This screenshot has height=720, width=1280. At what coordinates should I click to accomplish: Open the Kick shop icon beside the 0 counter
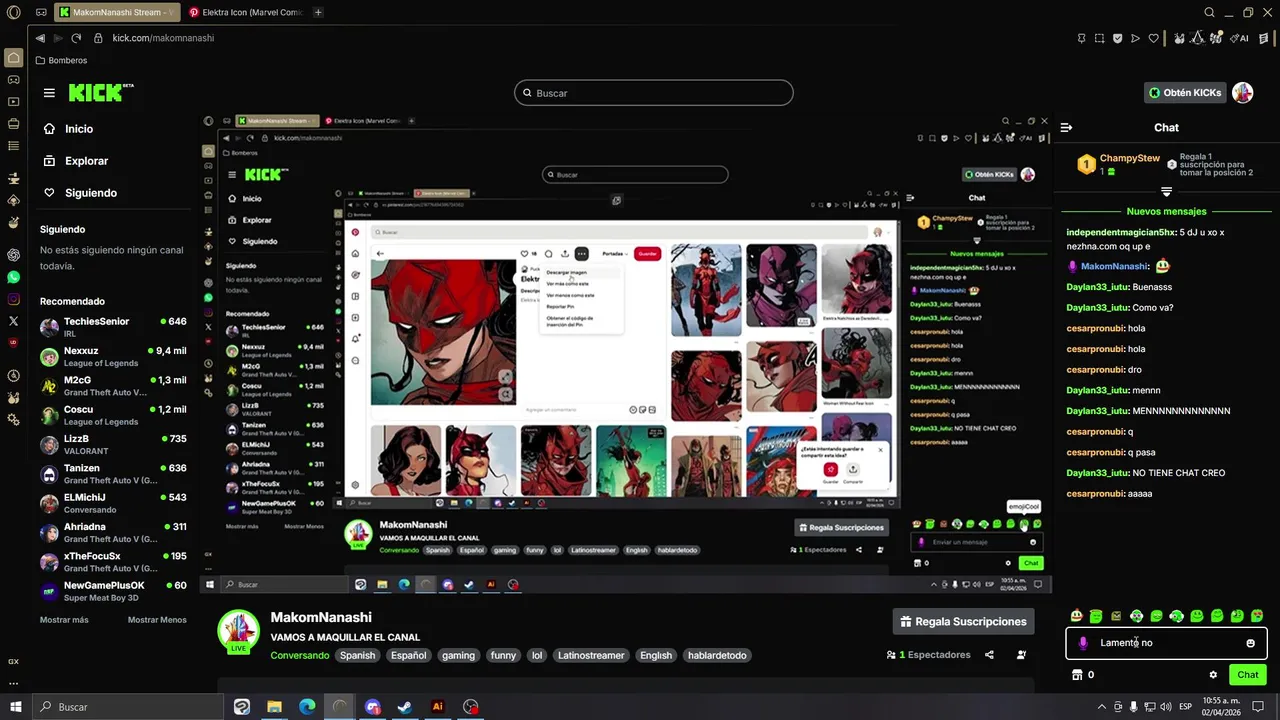(x=1077, y=675)
